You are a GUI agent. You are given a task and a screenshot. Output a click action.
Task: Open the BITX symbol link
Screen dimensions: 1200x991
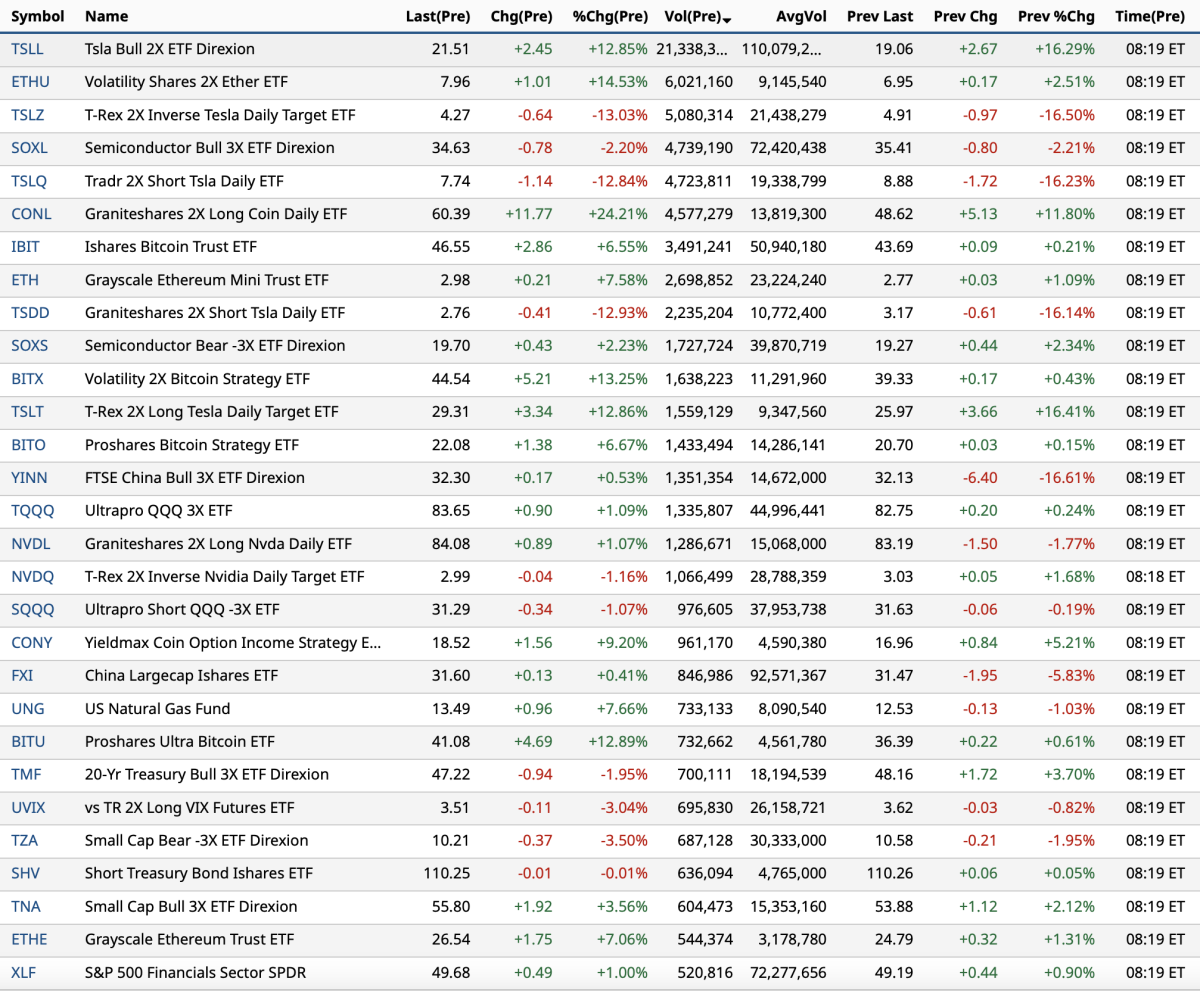(27, 379)
